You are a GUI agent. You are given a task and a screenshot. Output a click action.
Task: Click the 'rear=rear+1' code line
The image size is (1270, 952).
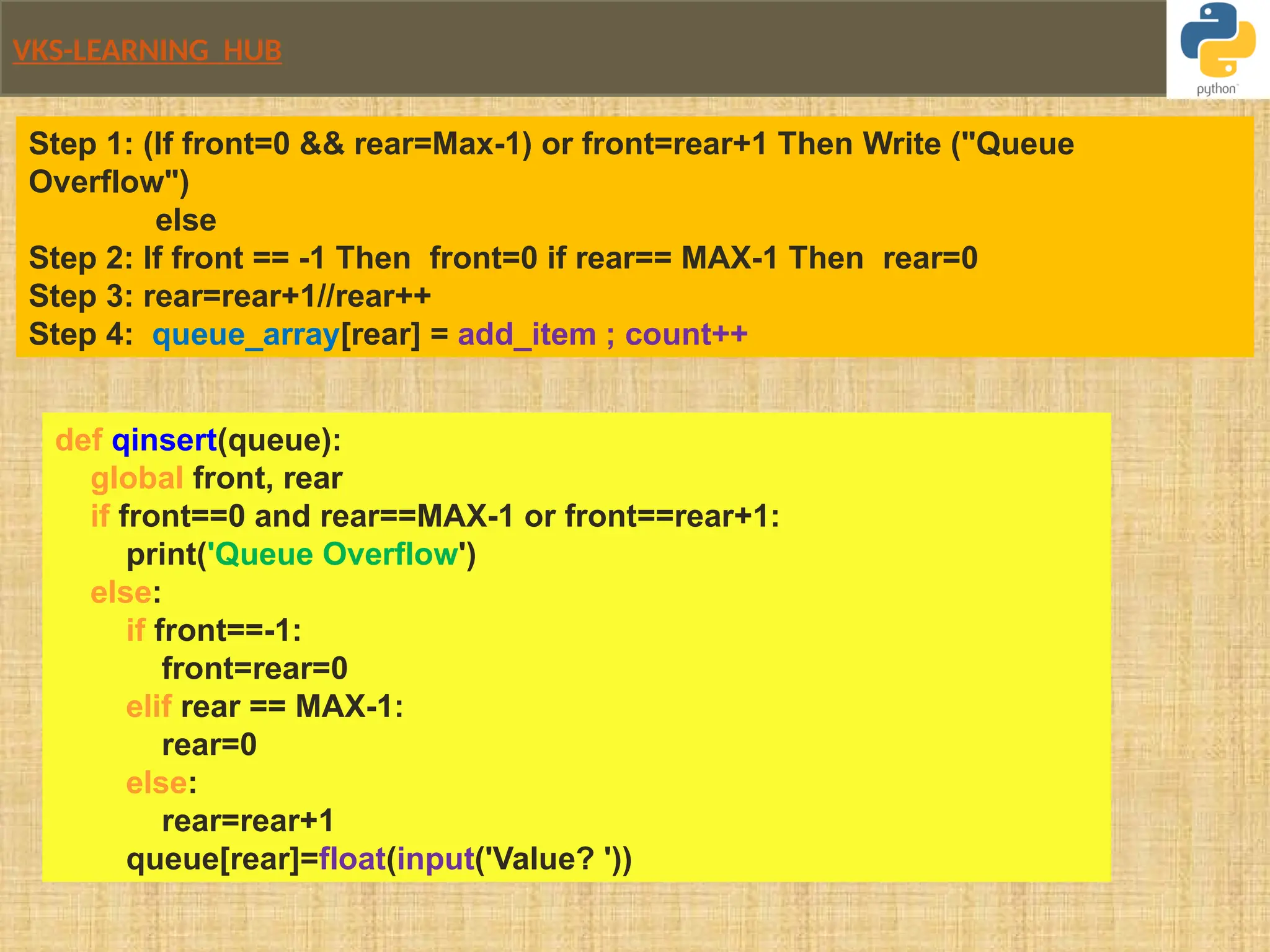tap(247, 821)
